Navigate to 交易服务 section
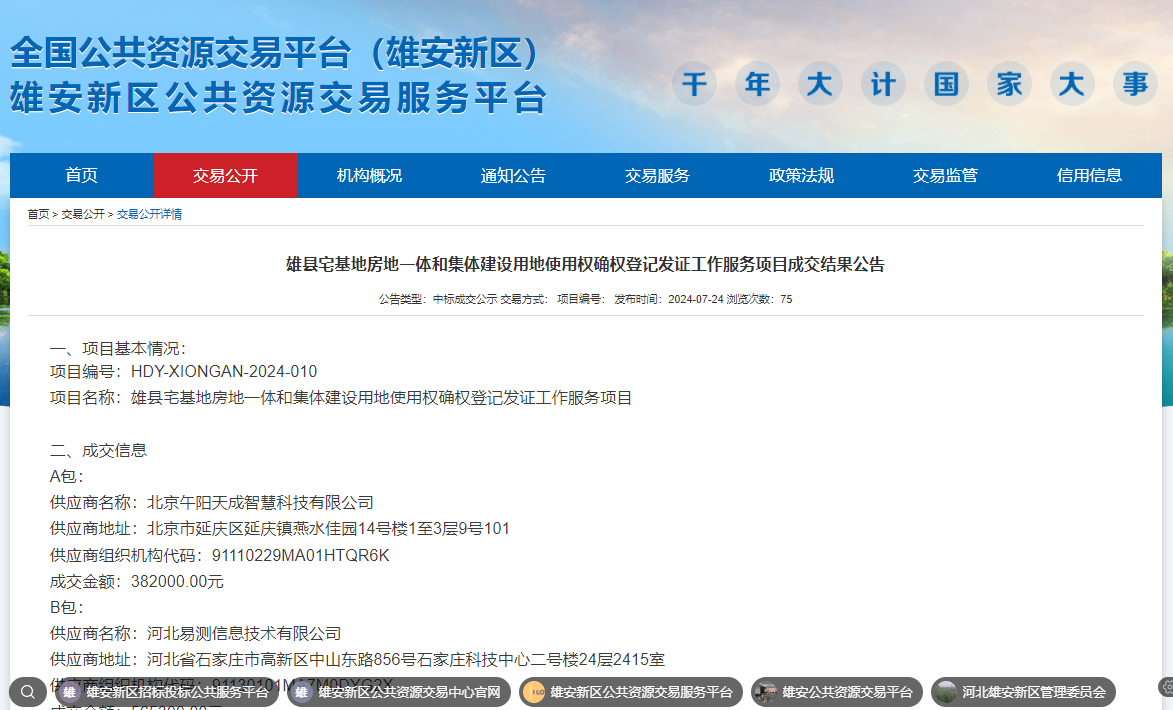 (x=657, y=175)
